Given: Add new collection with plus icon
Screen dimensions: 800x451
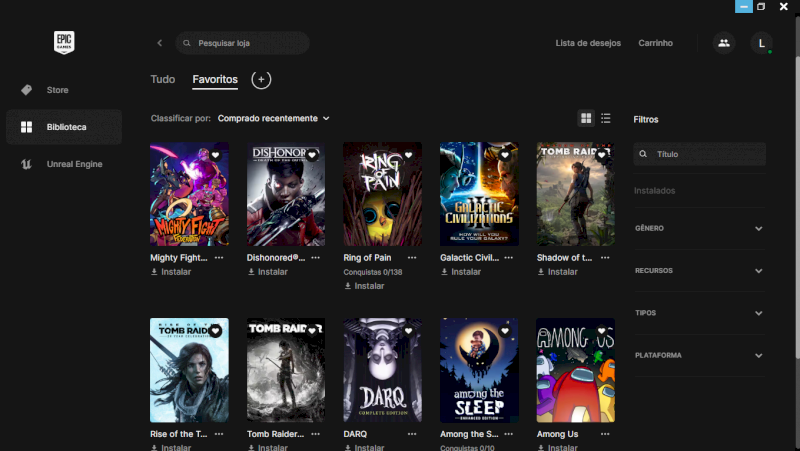Looking at the screenshot, I should 261,79.
